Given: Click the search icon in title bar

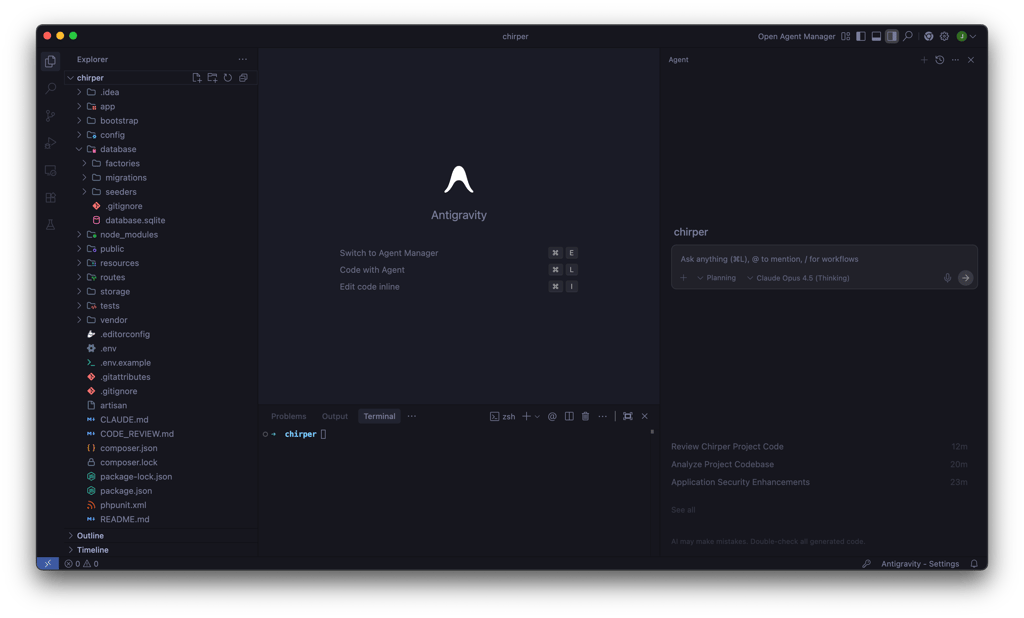Looking at the screenshot, I should pyautogui.click(x=908, y=37).
